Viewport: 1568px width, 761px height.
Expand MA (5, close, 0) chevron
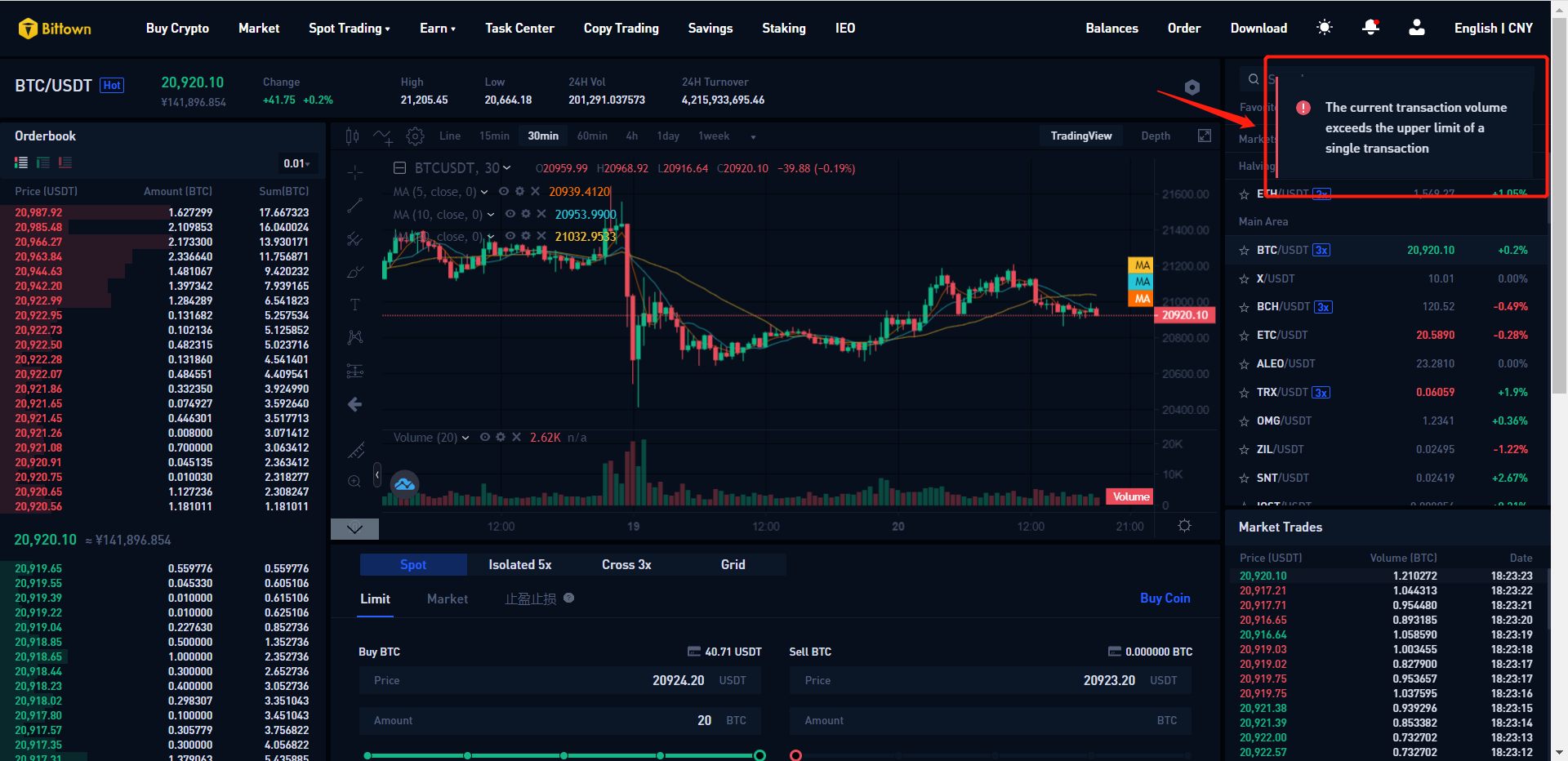coord(484,192)
